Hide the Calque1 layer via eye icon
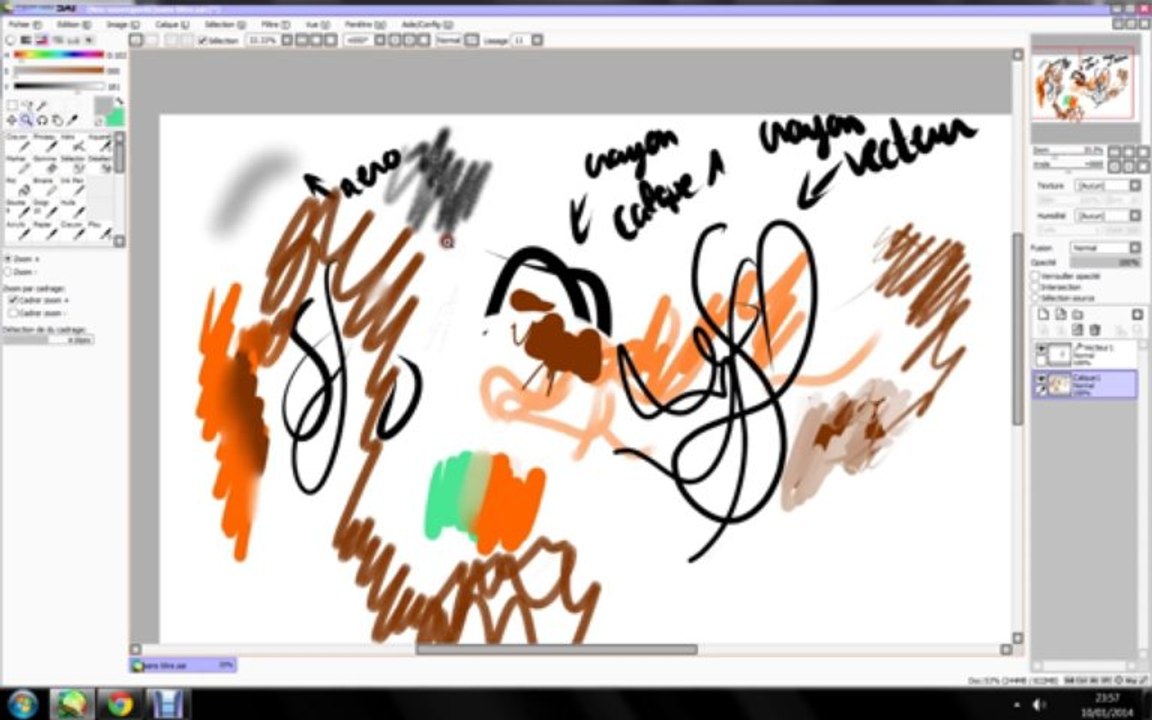1152x720 pixels. 1041,378
